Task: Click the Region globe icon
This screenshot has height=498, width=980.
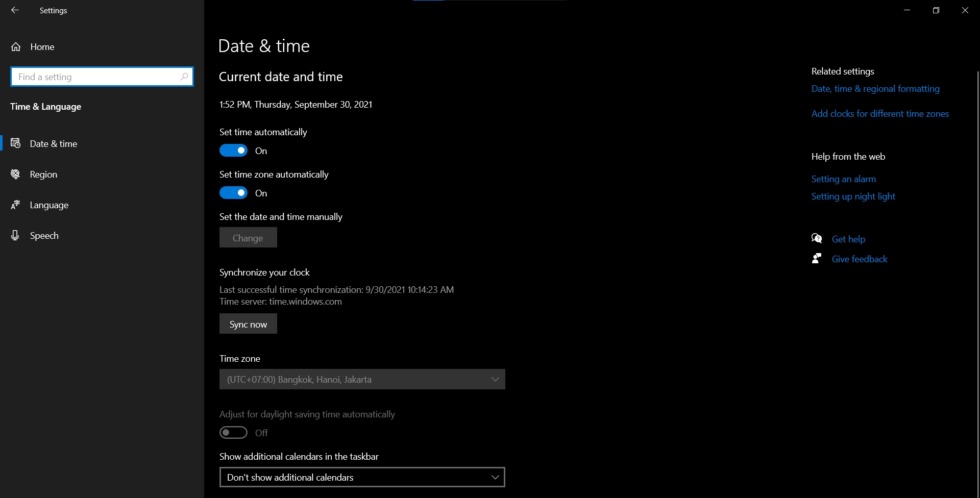Action: pos(16,174)
